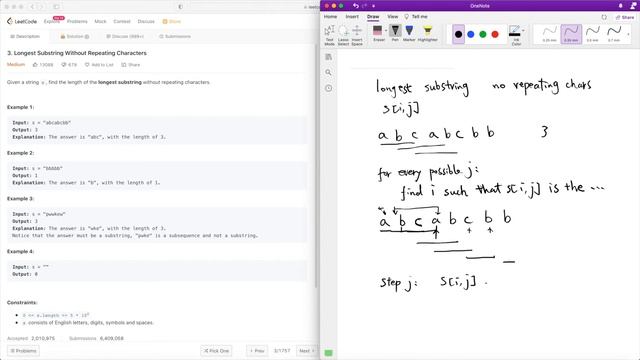The height and width of the screenshot is (360, 640).
Task: Click the Medium difficulty label
Action: (x=16, y=64)
